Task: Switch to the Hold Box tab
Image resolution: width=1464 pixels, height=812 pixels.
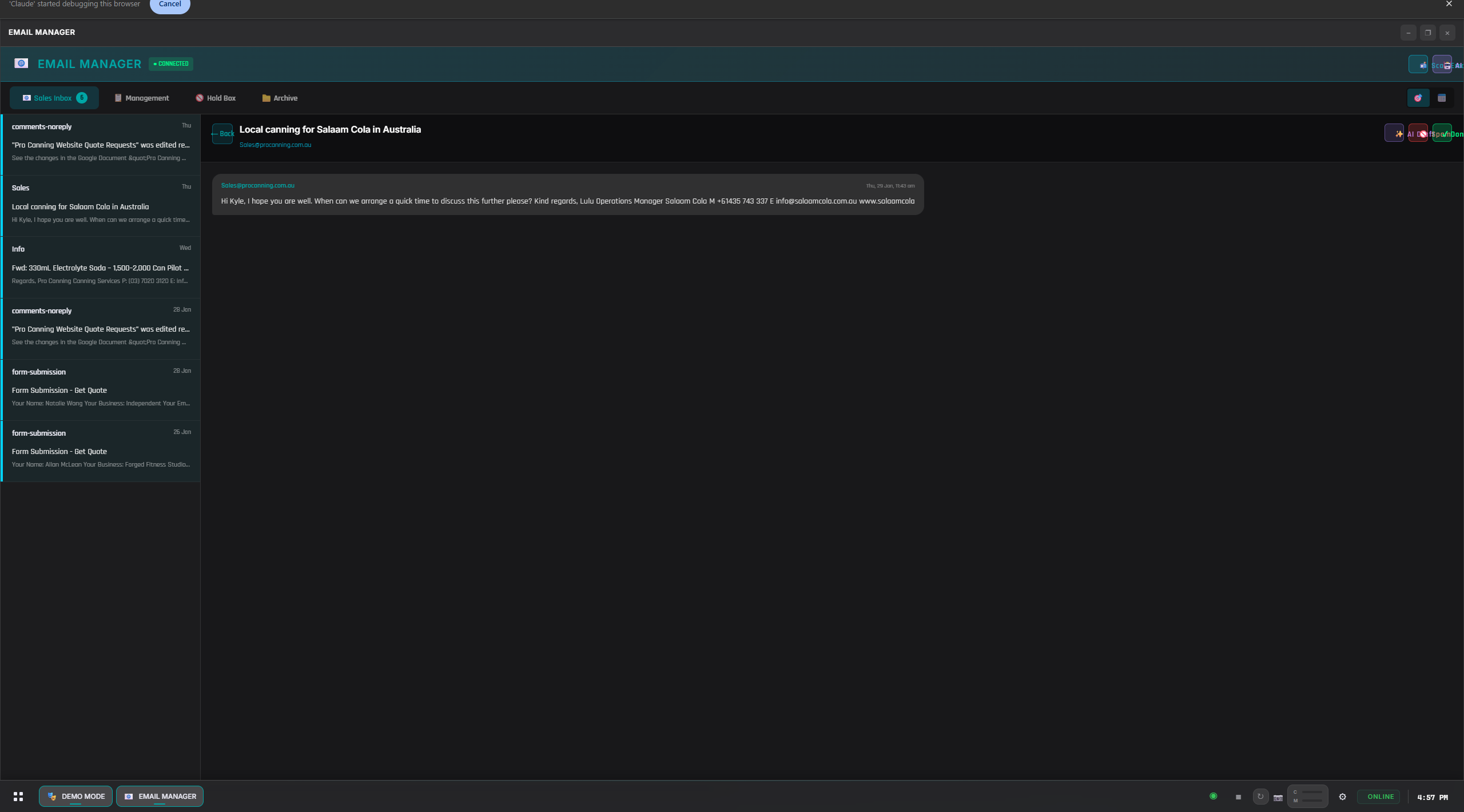Action: 216,98
